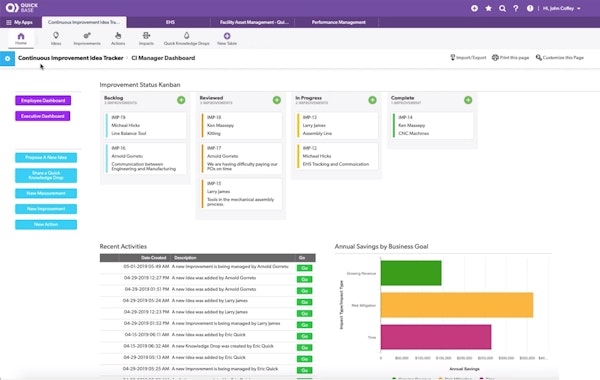The height and width of the screenshot is (380, 600).
Task: Click Go for 04-29-2019 05:25 AM activity
Action: point(304,370)
